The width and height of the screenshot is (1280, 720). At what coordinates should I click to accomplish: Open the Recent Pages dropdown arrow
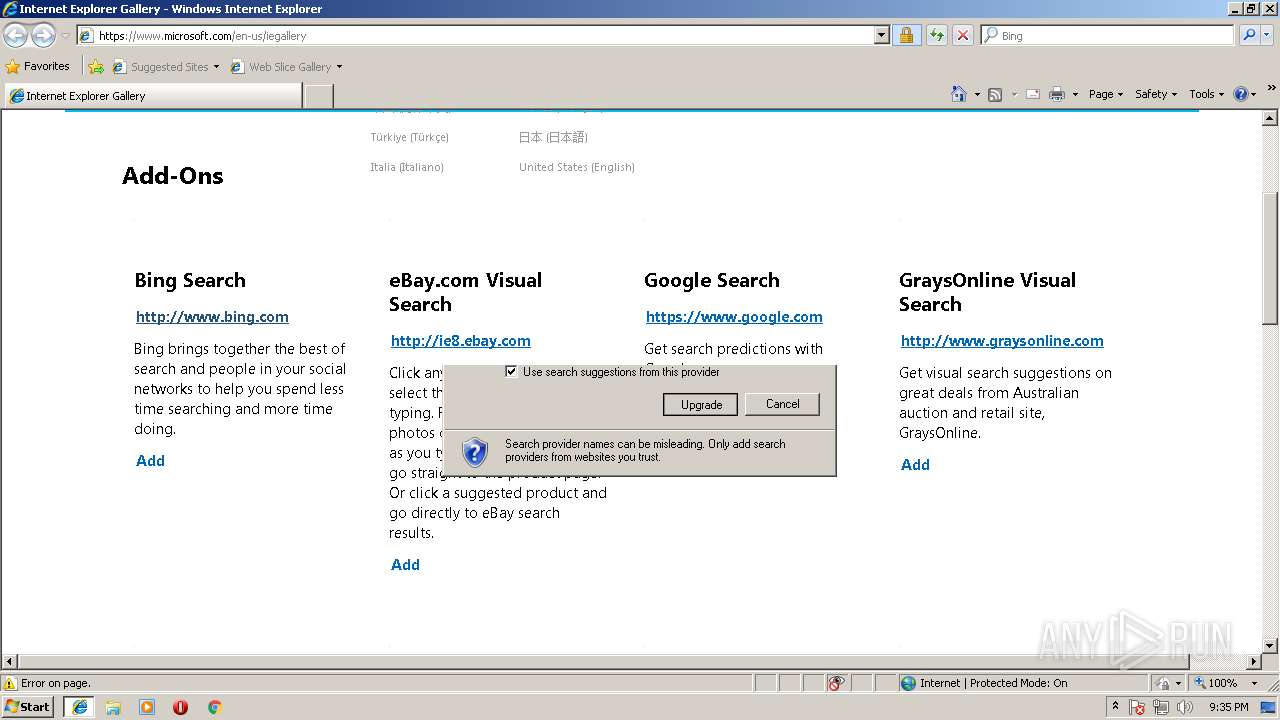pyautogui.click(x=65, y=36)
